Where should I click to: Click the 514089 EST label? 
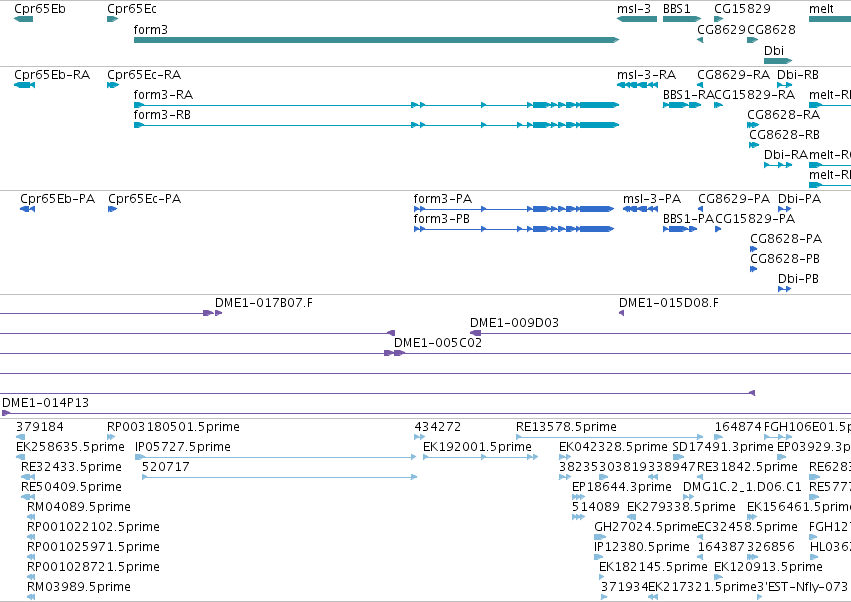coord(595,507)
